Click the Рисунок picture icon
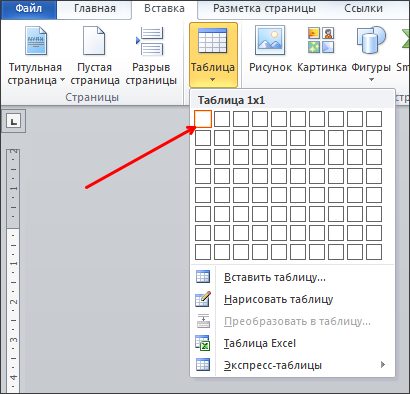 [270, 40]
